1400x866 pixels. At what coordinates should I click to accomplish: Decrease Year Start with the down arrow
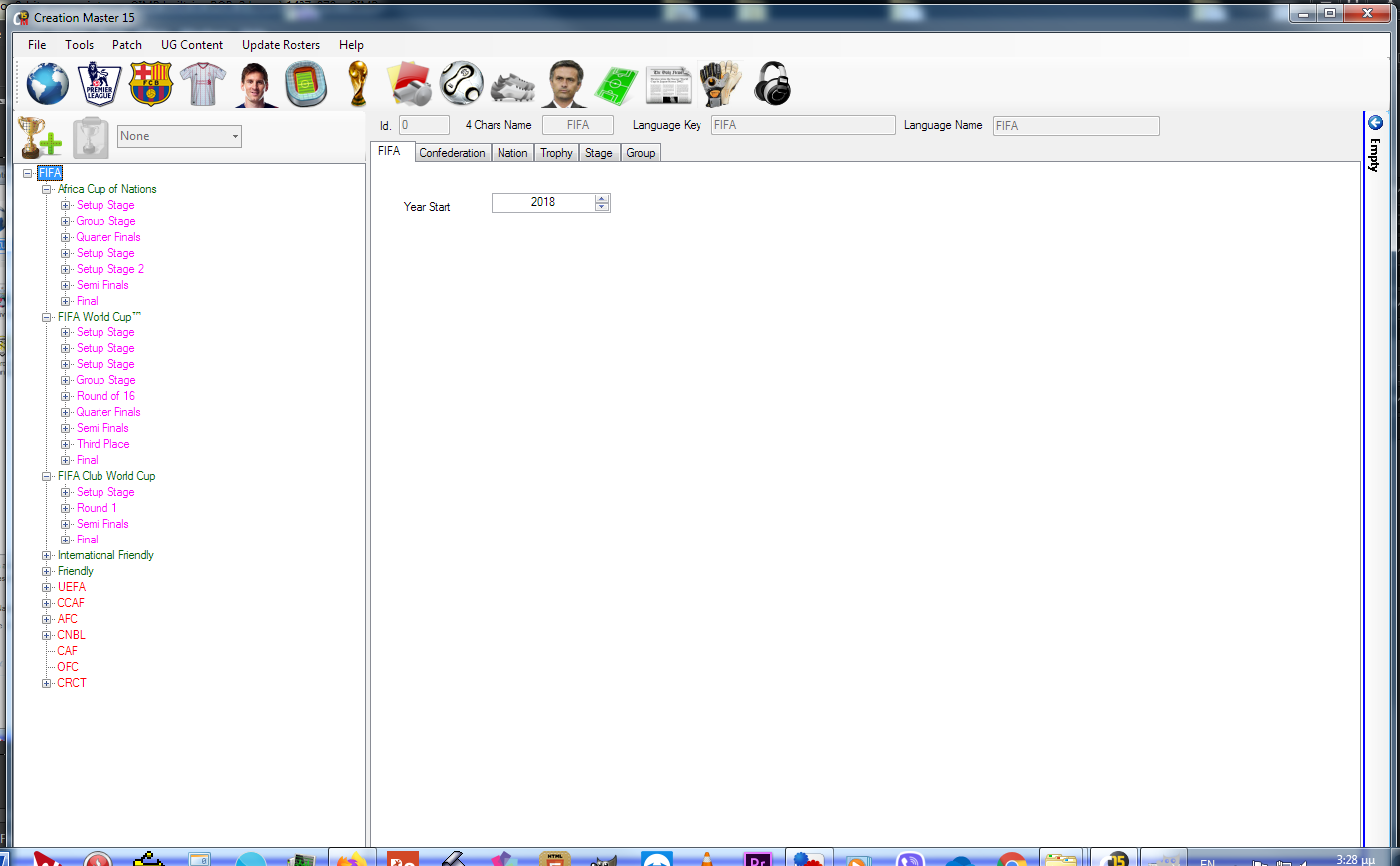point(602,207)
